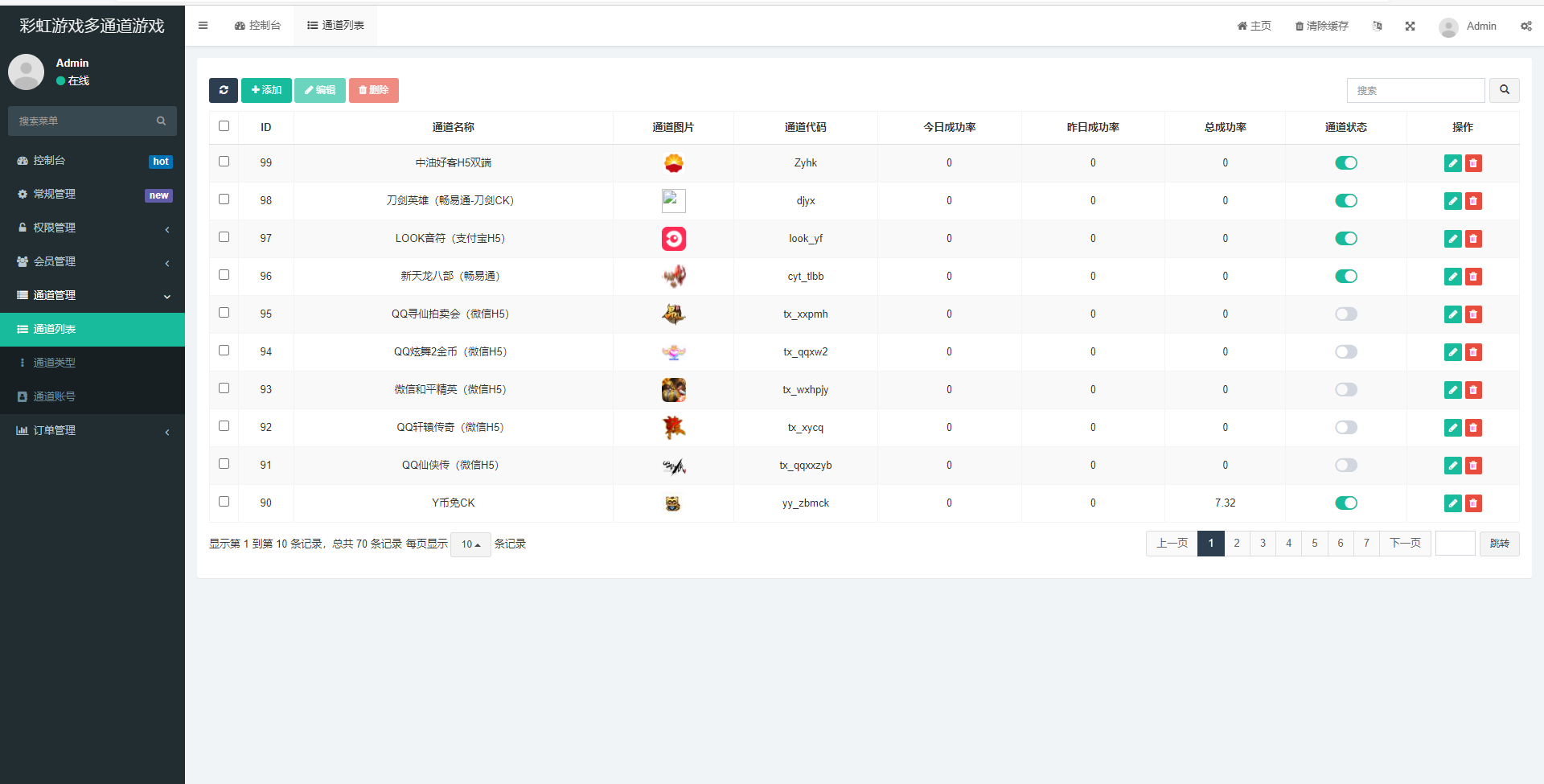Click the refresh icon button above table
The image size is (1544, 784).
[x=223, y=90]
